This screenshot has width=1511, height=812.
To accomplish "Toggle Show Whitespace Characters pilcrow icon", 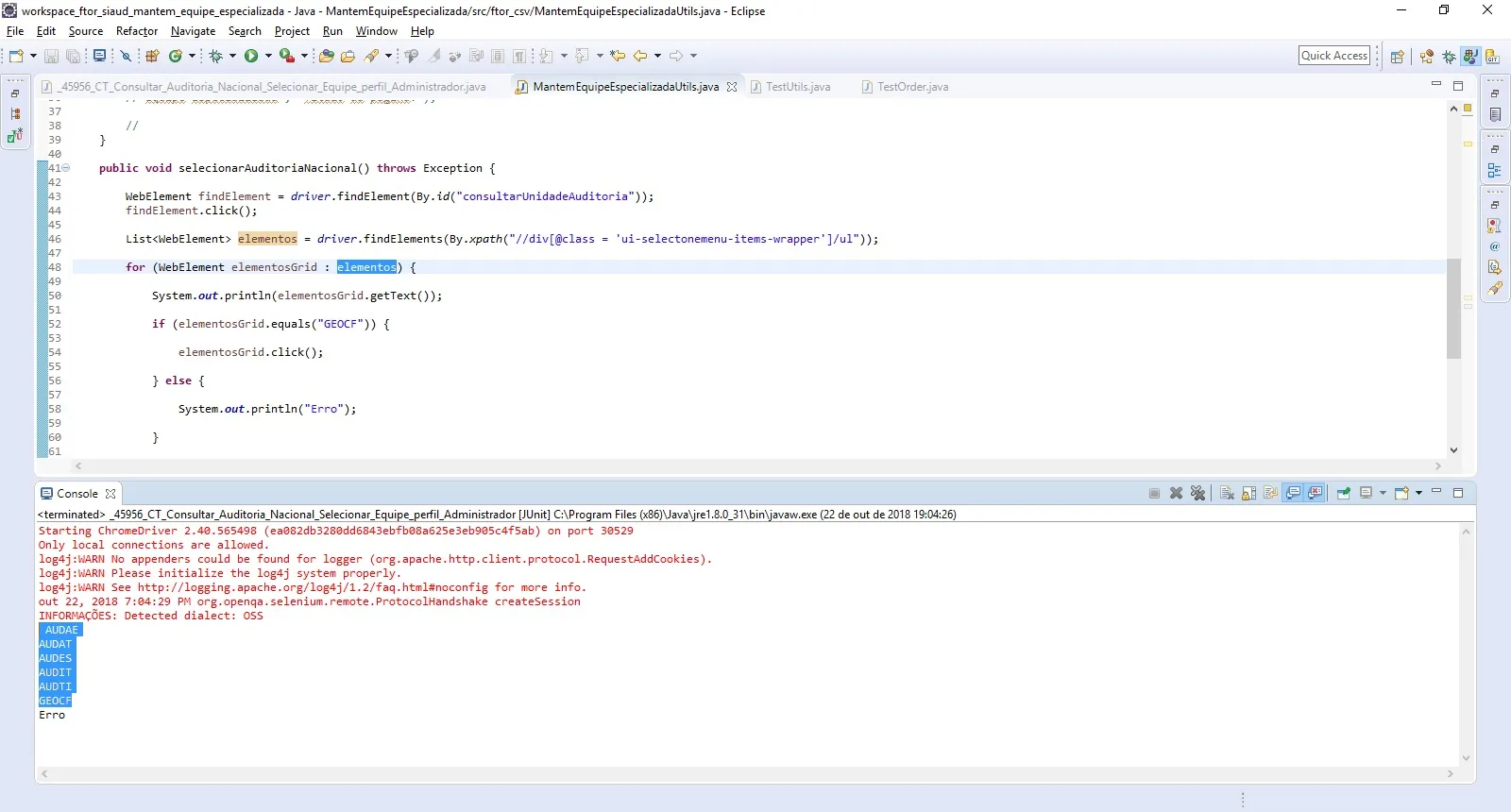I will [519, 56].
